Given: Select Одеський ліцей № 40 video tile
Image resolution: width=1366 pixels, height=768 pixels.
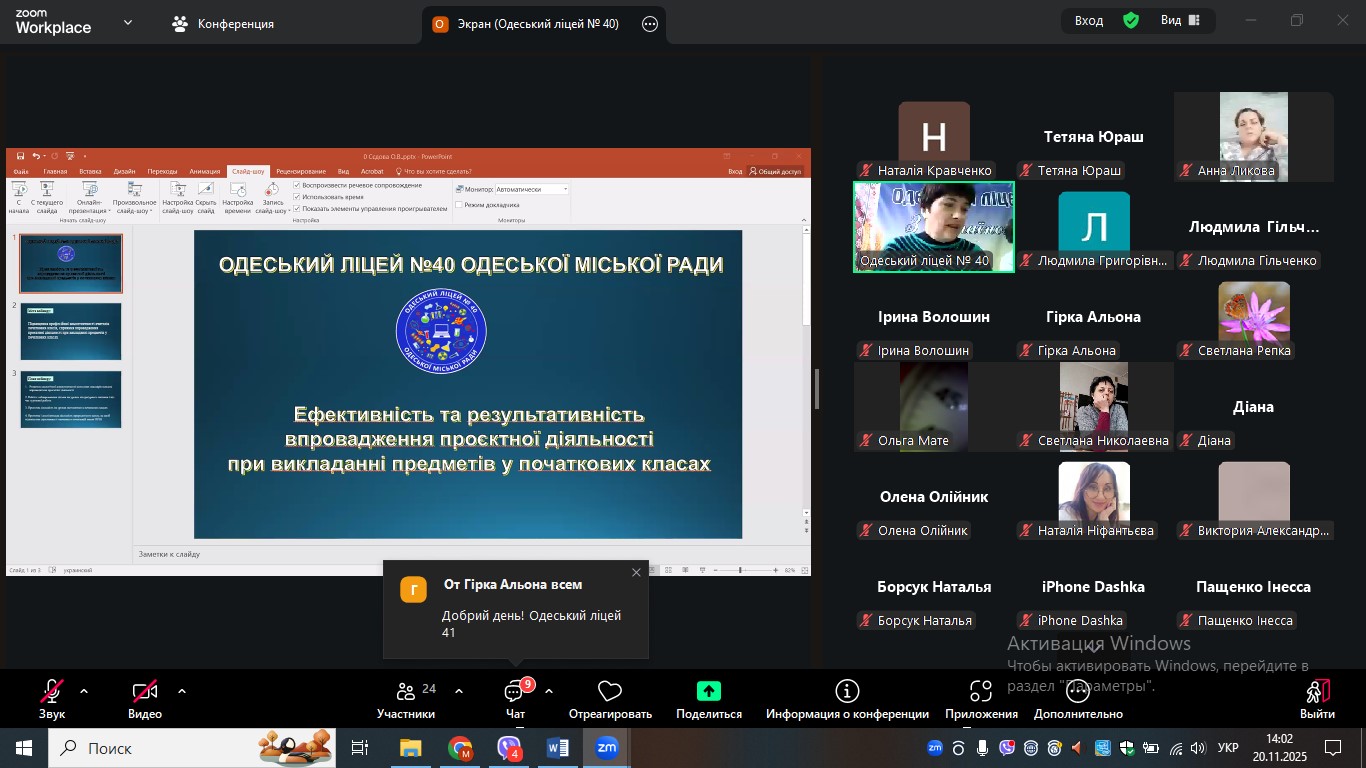Looking at the screenshot, I should 933,227.
